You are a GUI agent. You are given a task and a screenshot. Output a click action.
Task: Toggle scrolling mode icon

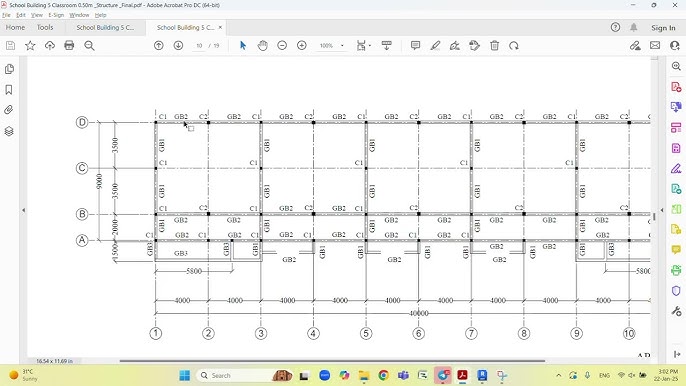click(x=387, y=46)
